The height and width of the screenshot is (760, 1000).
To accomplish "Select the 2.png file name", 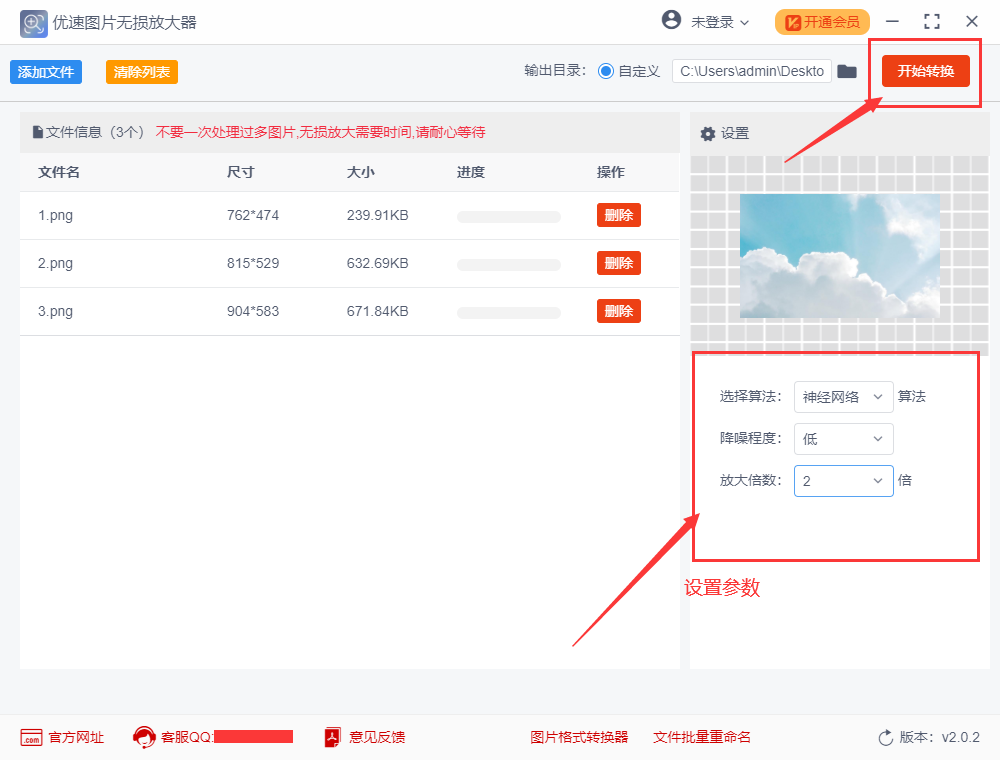I will (55, 263).
